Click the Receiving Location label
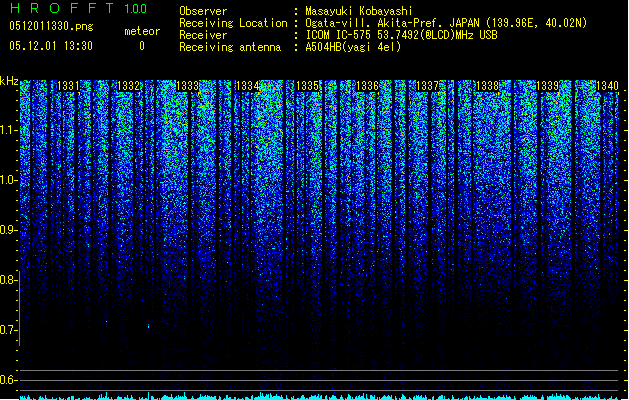 [233, 23]
